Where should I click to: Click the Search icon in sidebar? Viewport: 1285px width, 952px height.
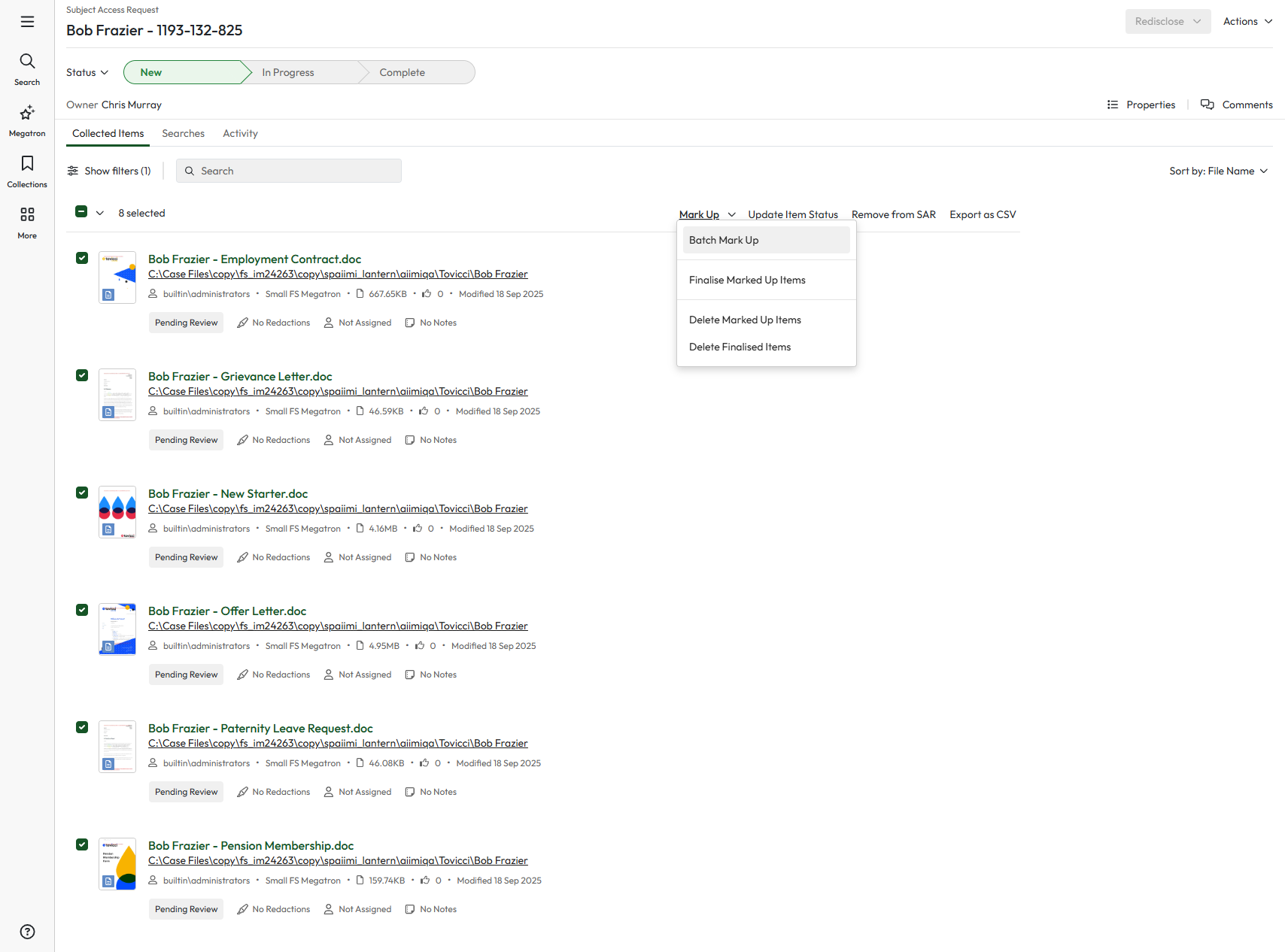(27, 62)
